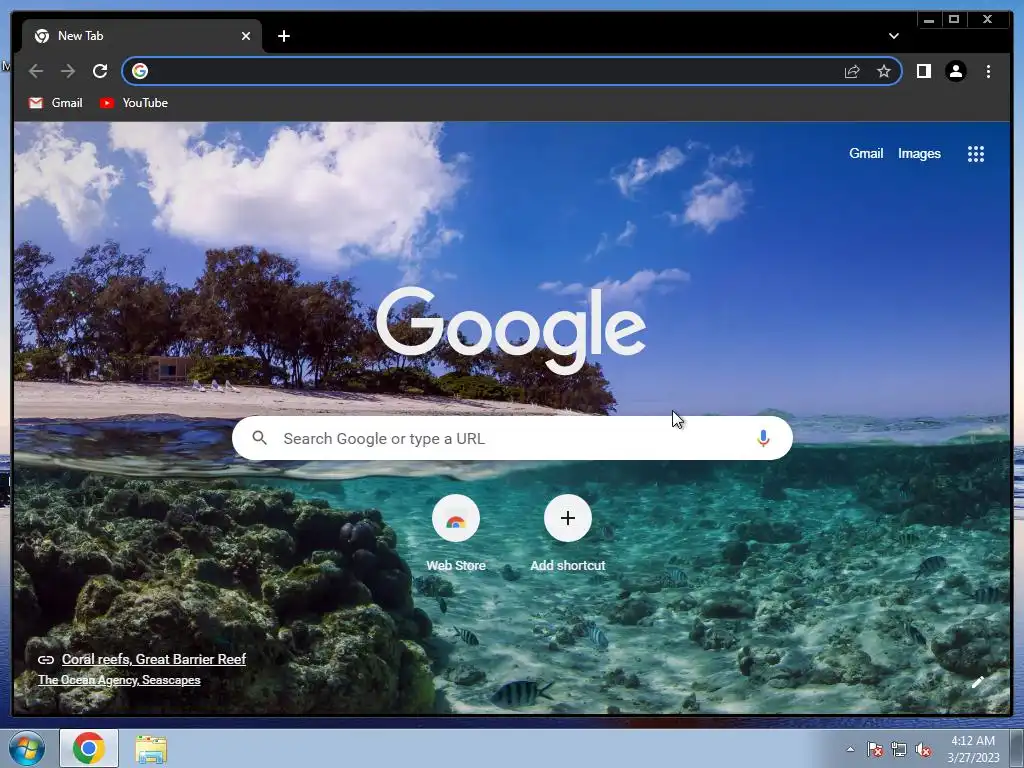Maximize the Chrome window
The height and width of the screenshot is (768, 1024).
(x=954, y=20)
